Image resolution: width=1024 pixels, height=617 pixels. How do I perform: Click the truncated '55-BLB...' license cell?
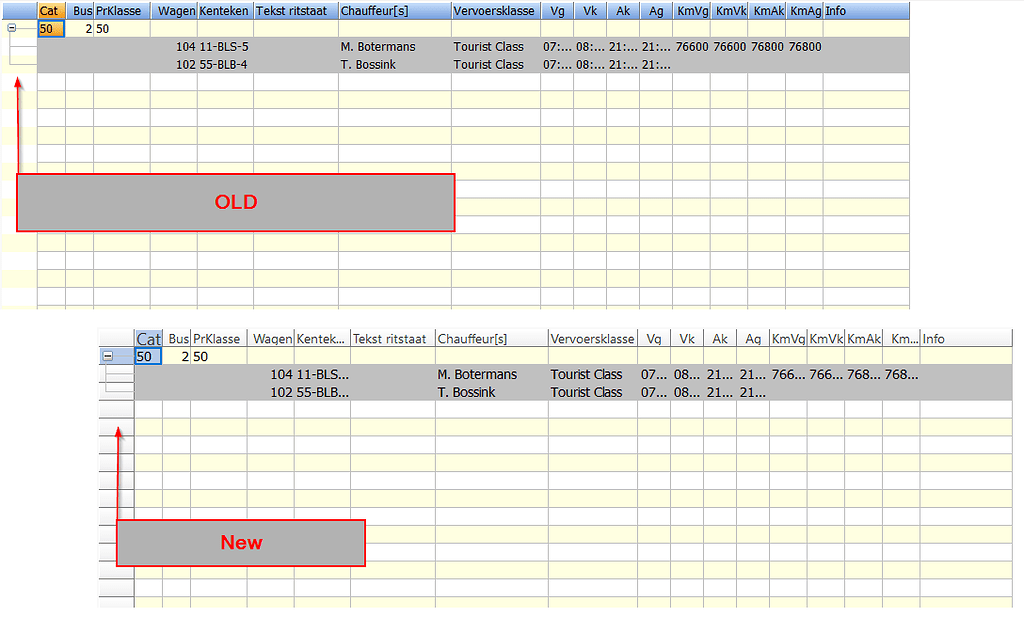(322, 393)
